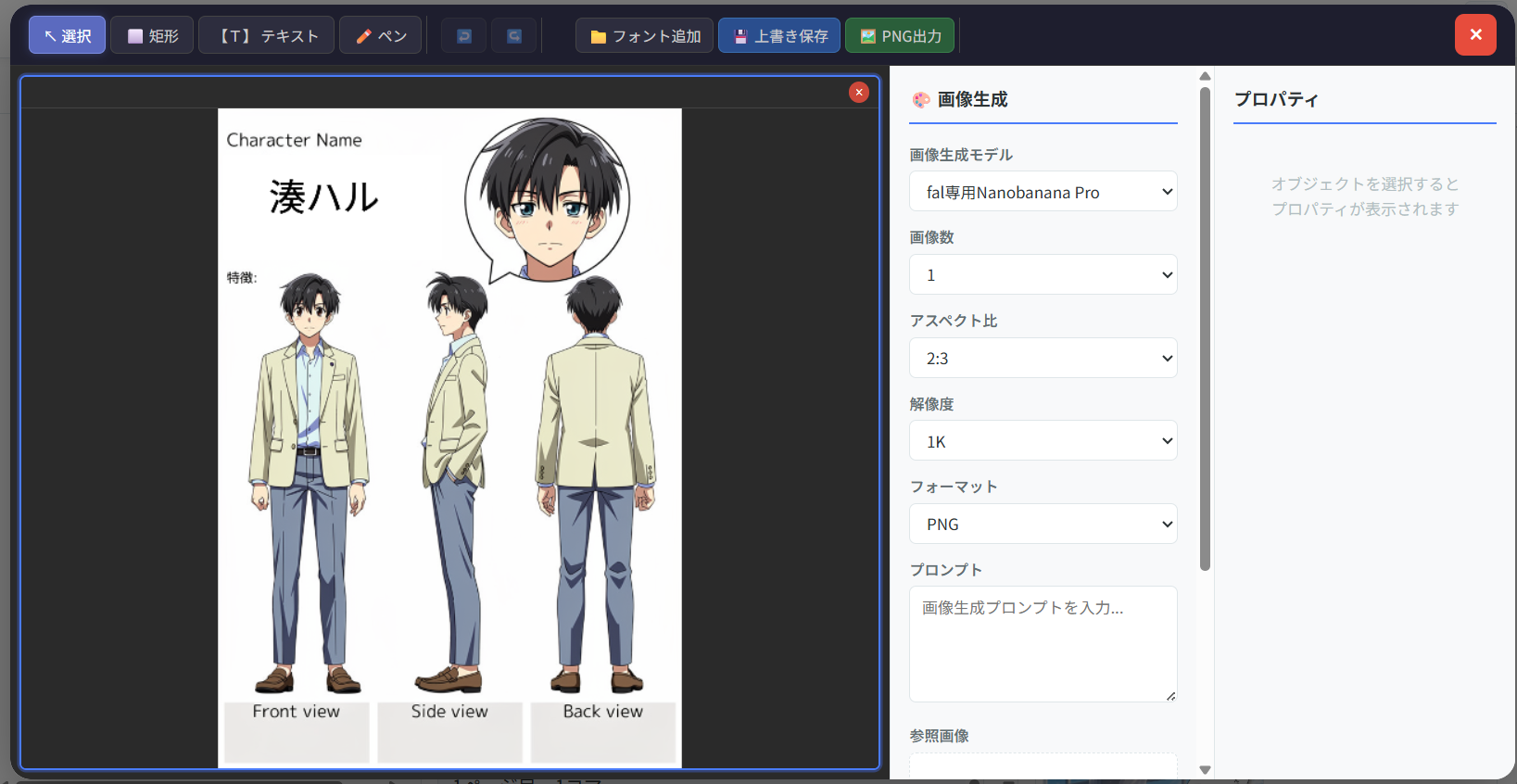Click the generation panel scrollbar thumb
This screenshot has width=1517, height=784.
[1205, 329]
